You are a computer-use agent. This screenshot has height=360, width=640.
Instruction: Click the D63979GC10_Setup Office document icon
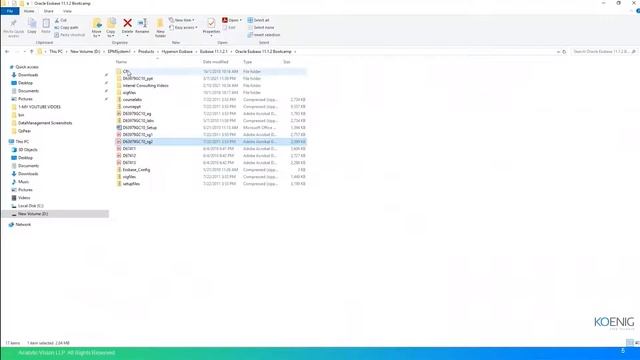[x=119, y=128]
